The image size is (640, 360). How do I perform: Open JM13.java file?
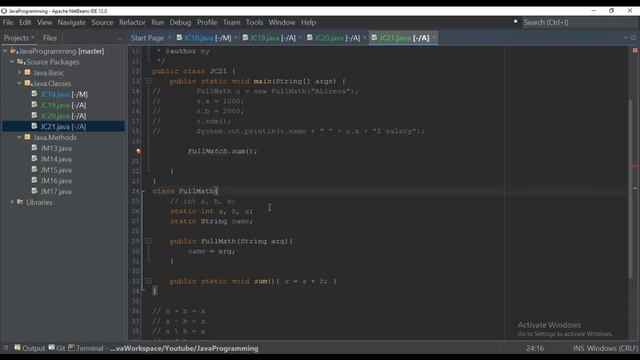56,149
